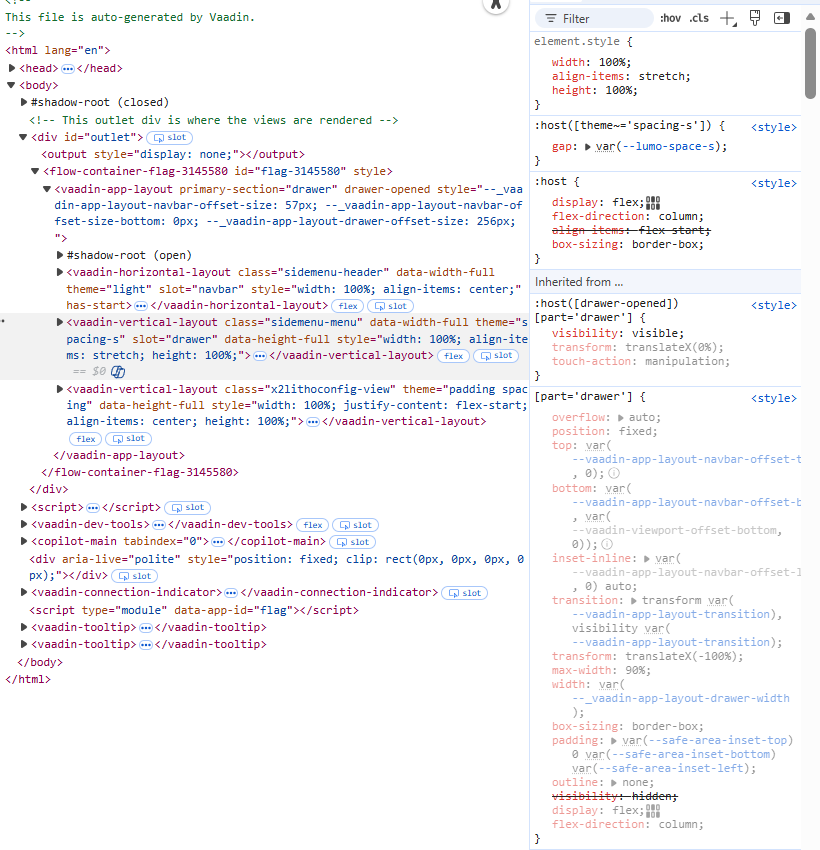Viewport: 820px width, 850px height.
Task: Expand the gap property var value triangle
Action: click(x=588, y=147)
